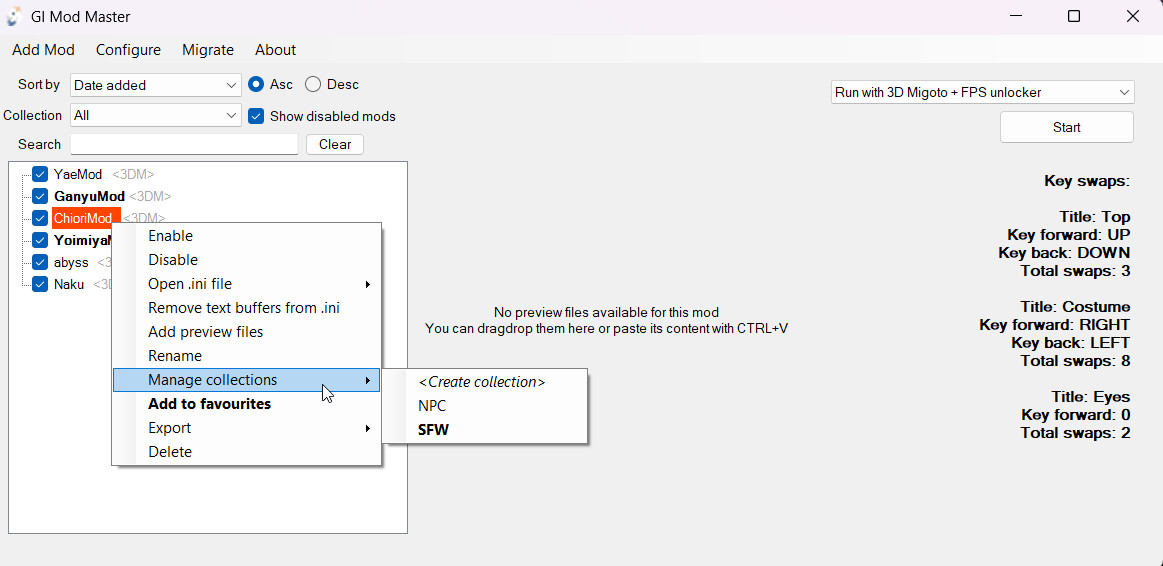Select the Desc sort order
This screenshot has height=566, width=1163.
313,85
